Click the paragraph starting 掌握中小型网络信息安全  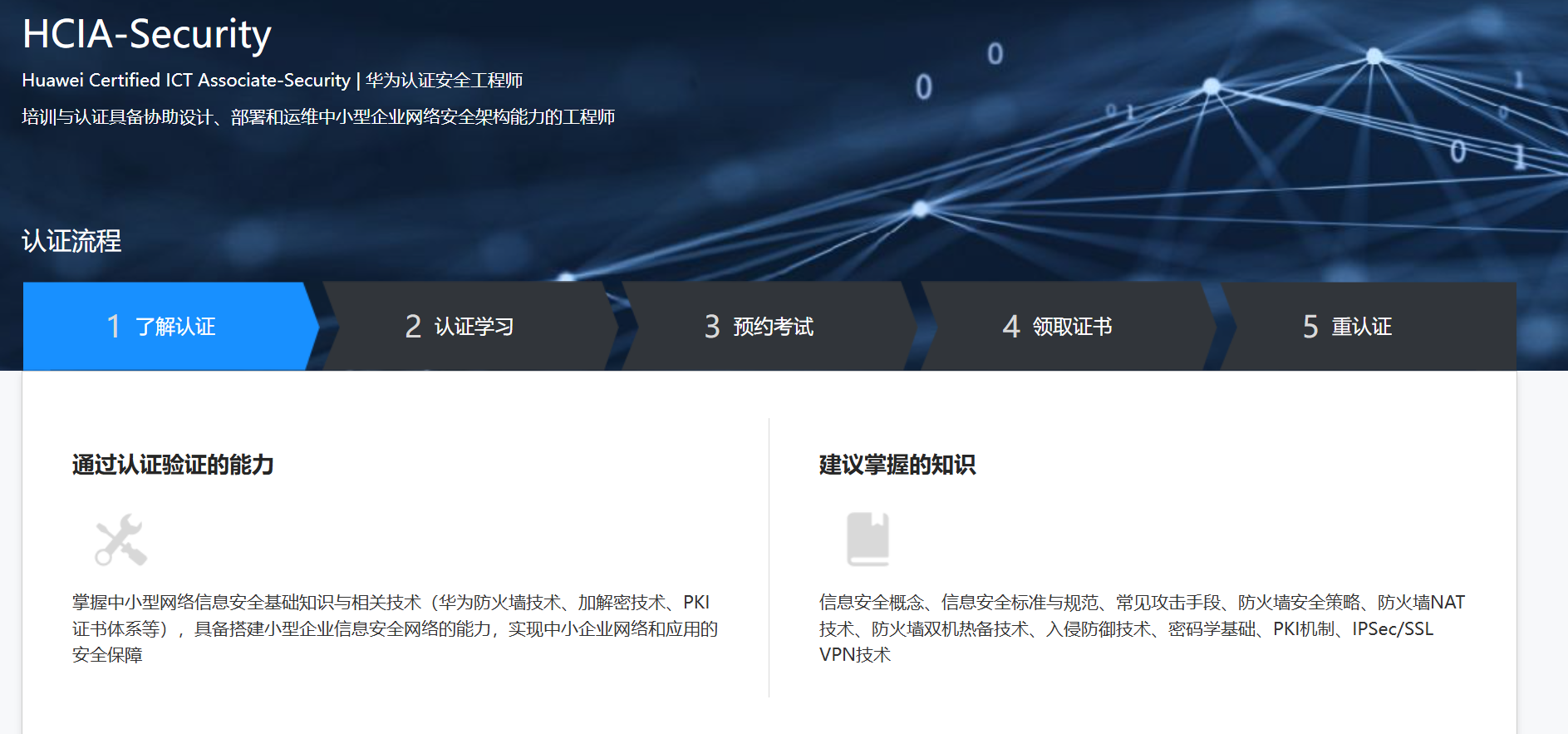pos(396,628)
